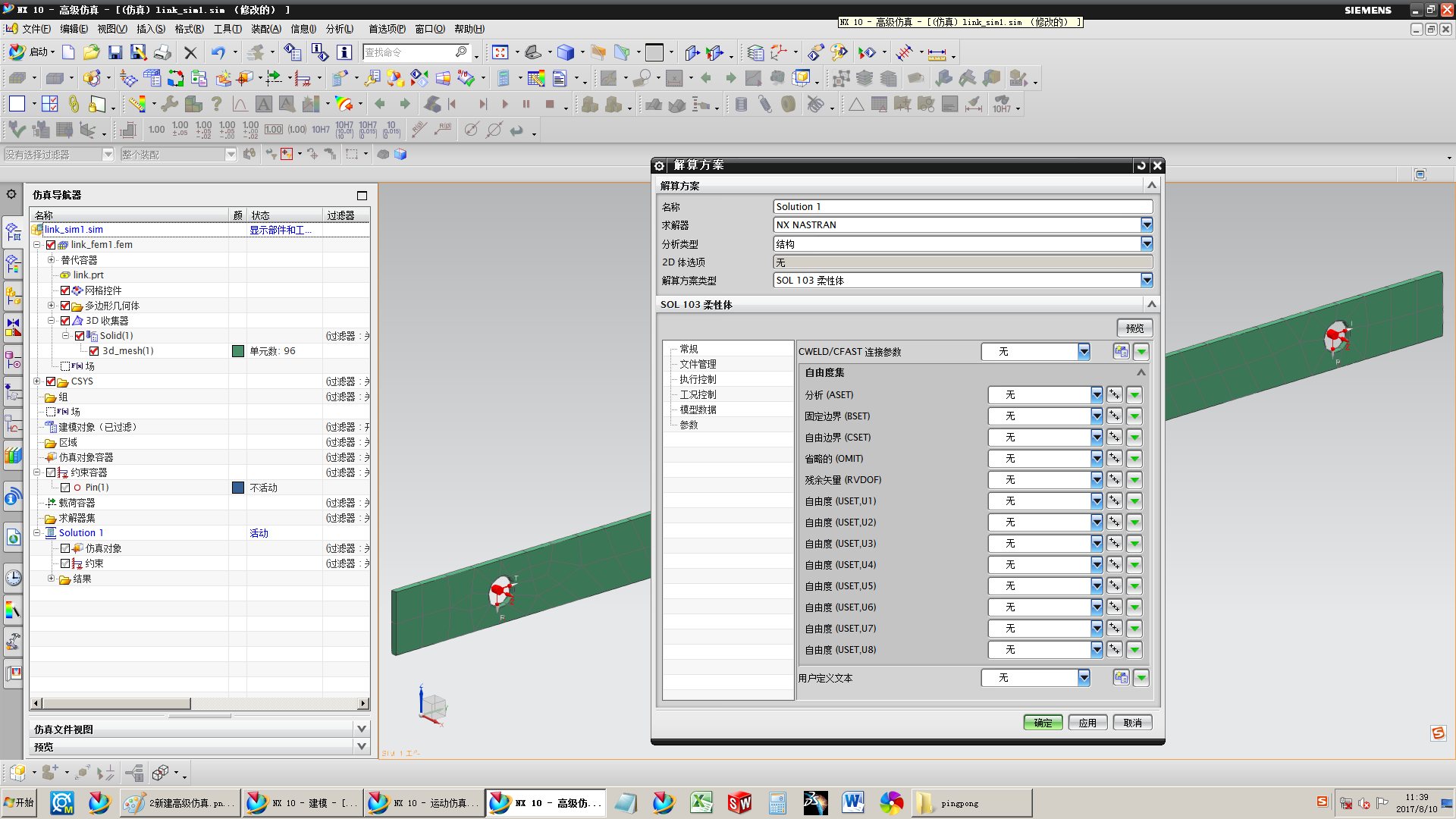Click 预览 button in solution dialog
This screenshot has height=819, width=1456.
tap(1137, 327)
